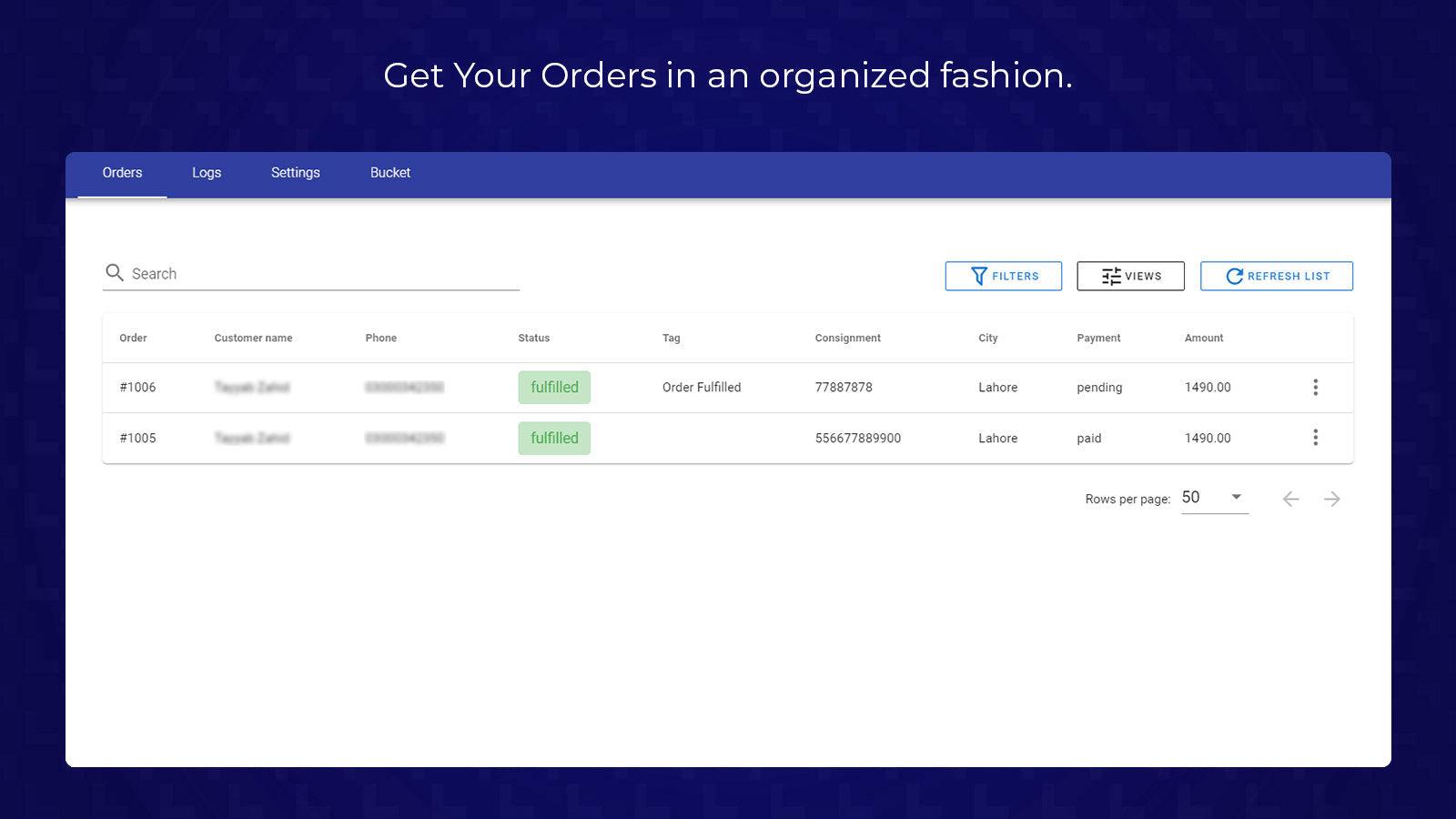Image resolution: width=1456 pixels, height=819 pixels.
Task: Select the Orders tab
Action: coord(122,173)
